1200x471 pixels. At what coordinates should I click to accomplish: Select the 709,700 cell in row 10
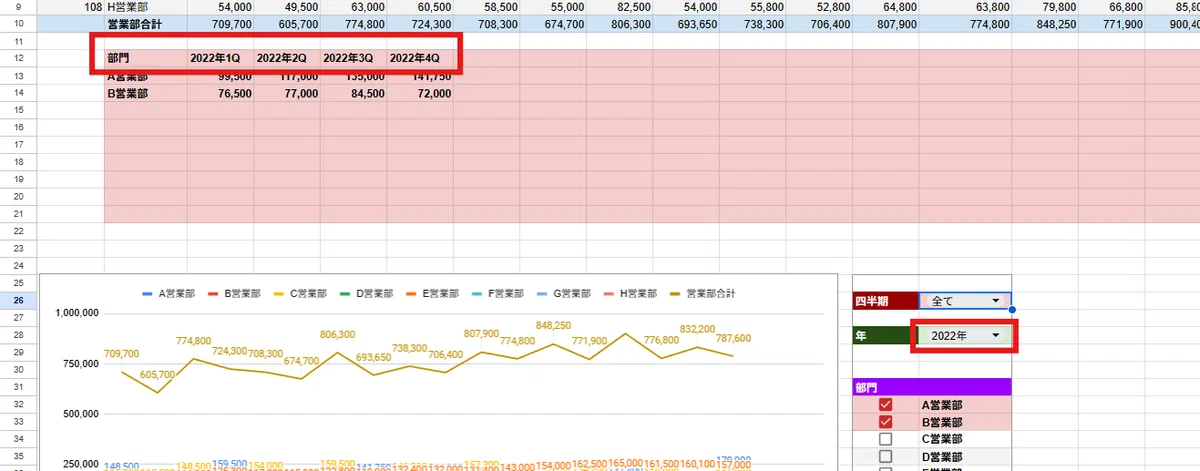point(220,23)
